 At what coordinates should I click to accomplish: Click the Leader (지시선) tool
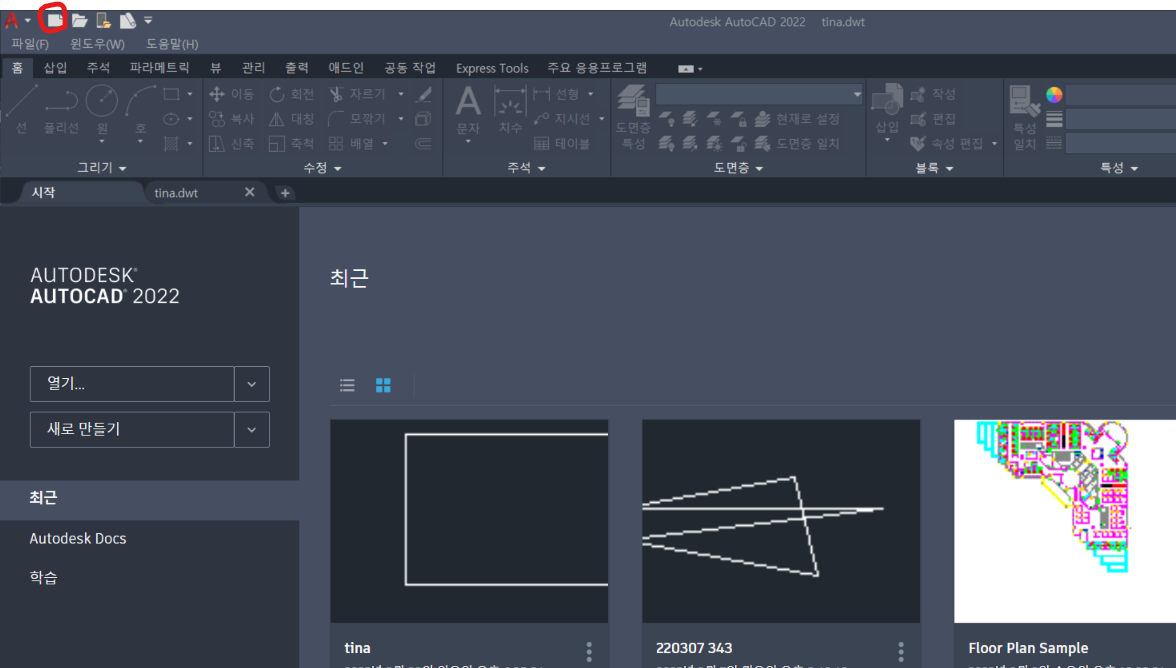pos(562,118)
